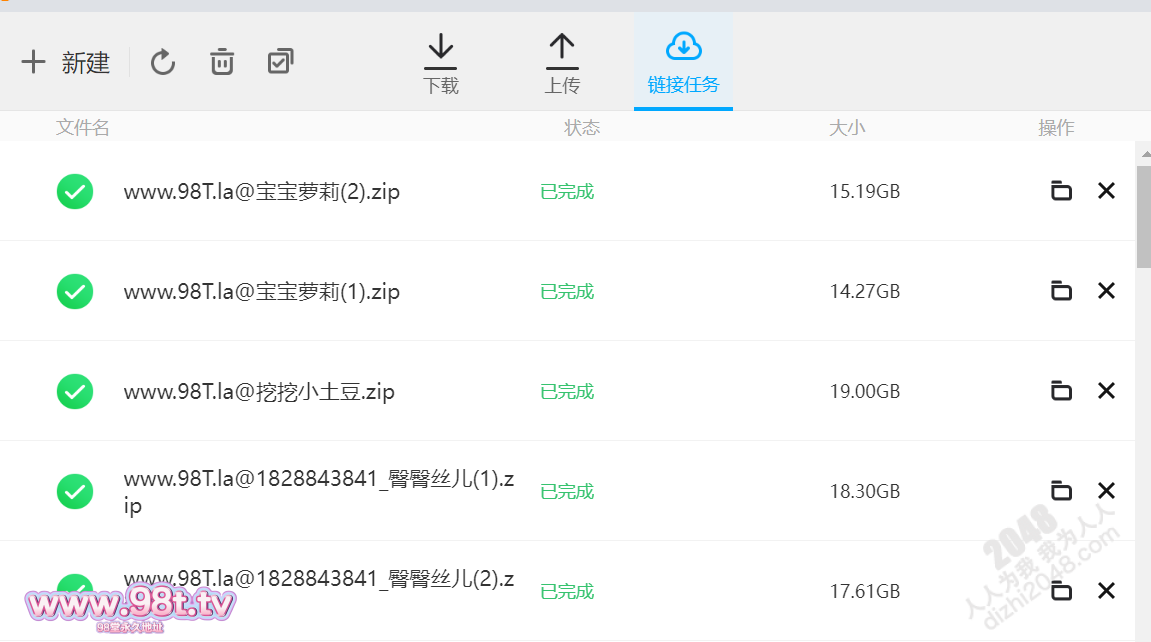Click the 18.30GB size value
Screen dimensions: 1151x642
865,491
